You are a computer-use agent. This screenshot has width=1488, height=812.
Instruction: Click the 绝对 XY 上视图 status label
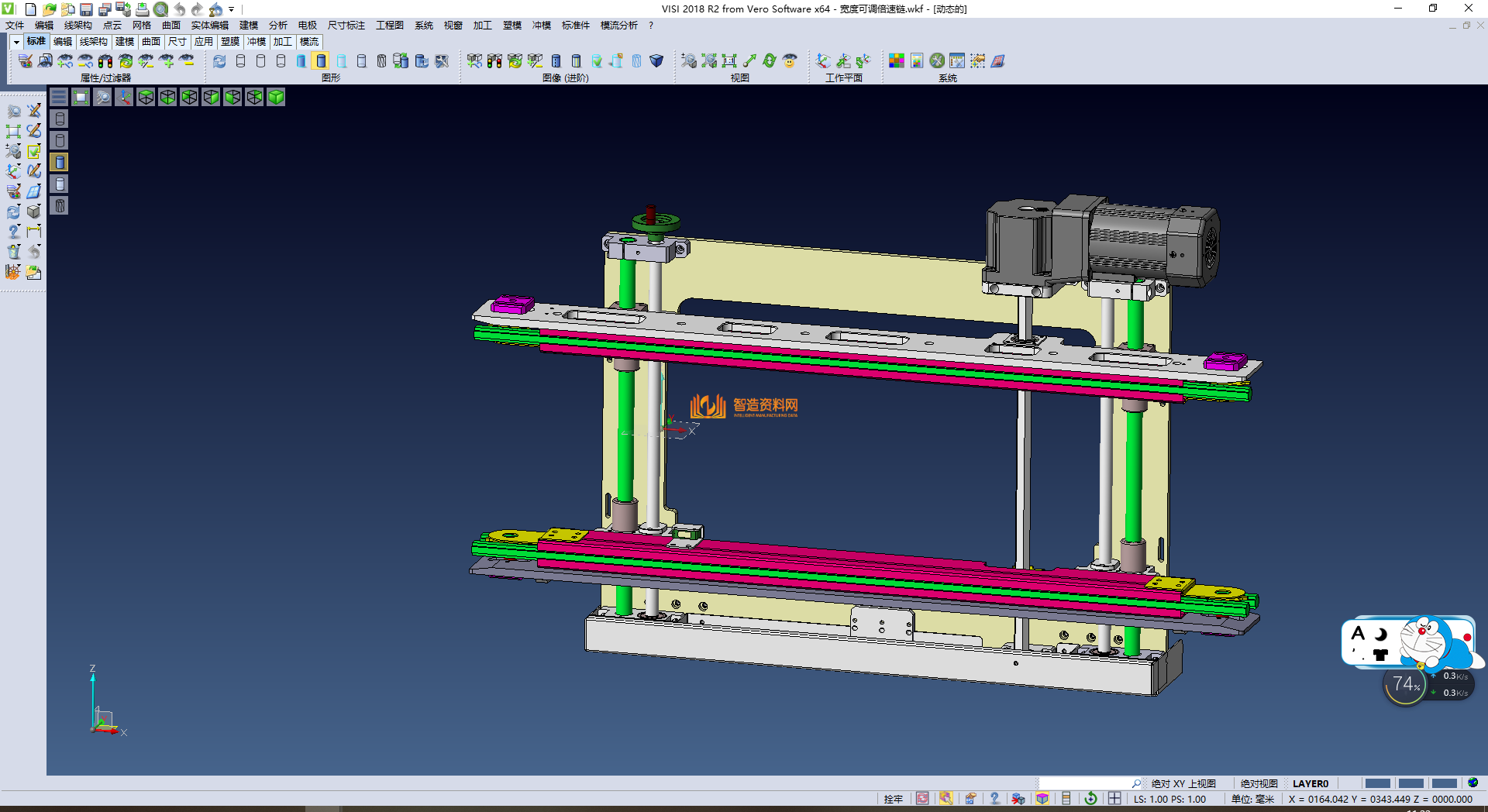1183,783
